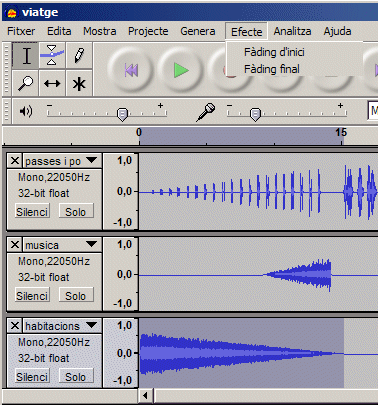Select the Zoom magnifier tool
The width and height of the screenshot is (378, 405).
click(26, 83)
